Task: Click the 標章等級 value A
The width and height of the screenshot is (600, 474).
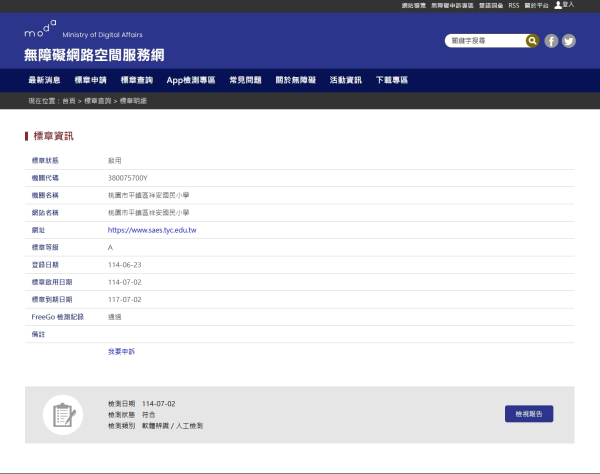Action: [110, 248]
